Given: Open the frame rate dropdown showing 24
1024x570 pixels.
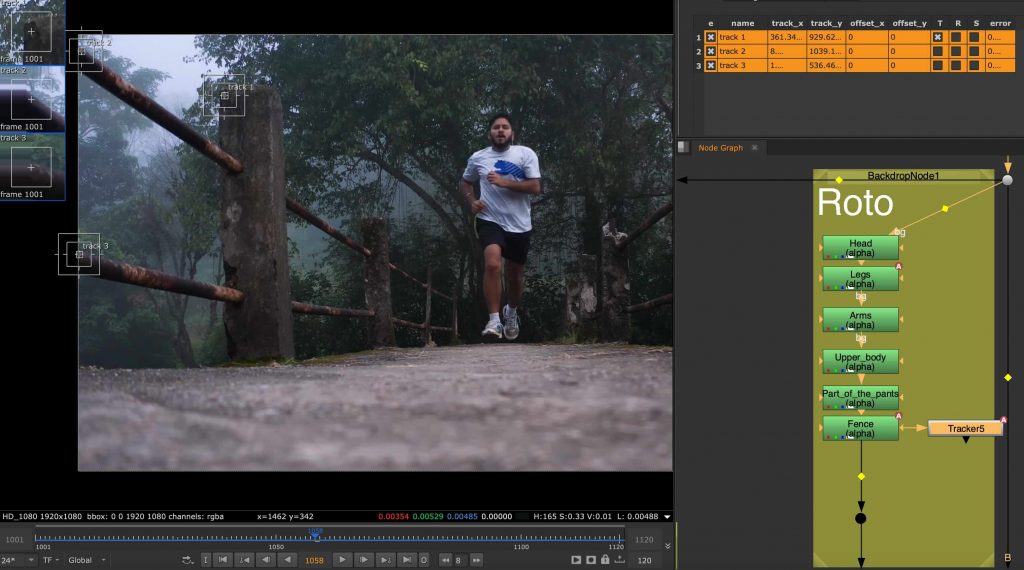Looking at the screenshot, I should 18,560.
